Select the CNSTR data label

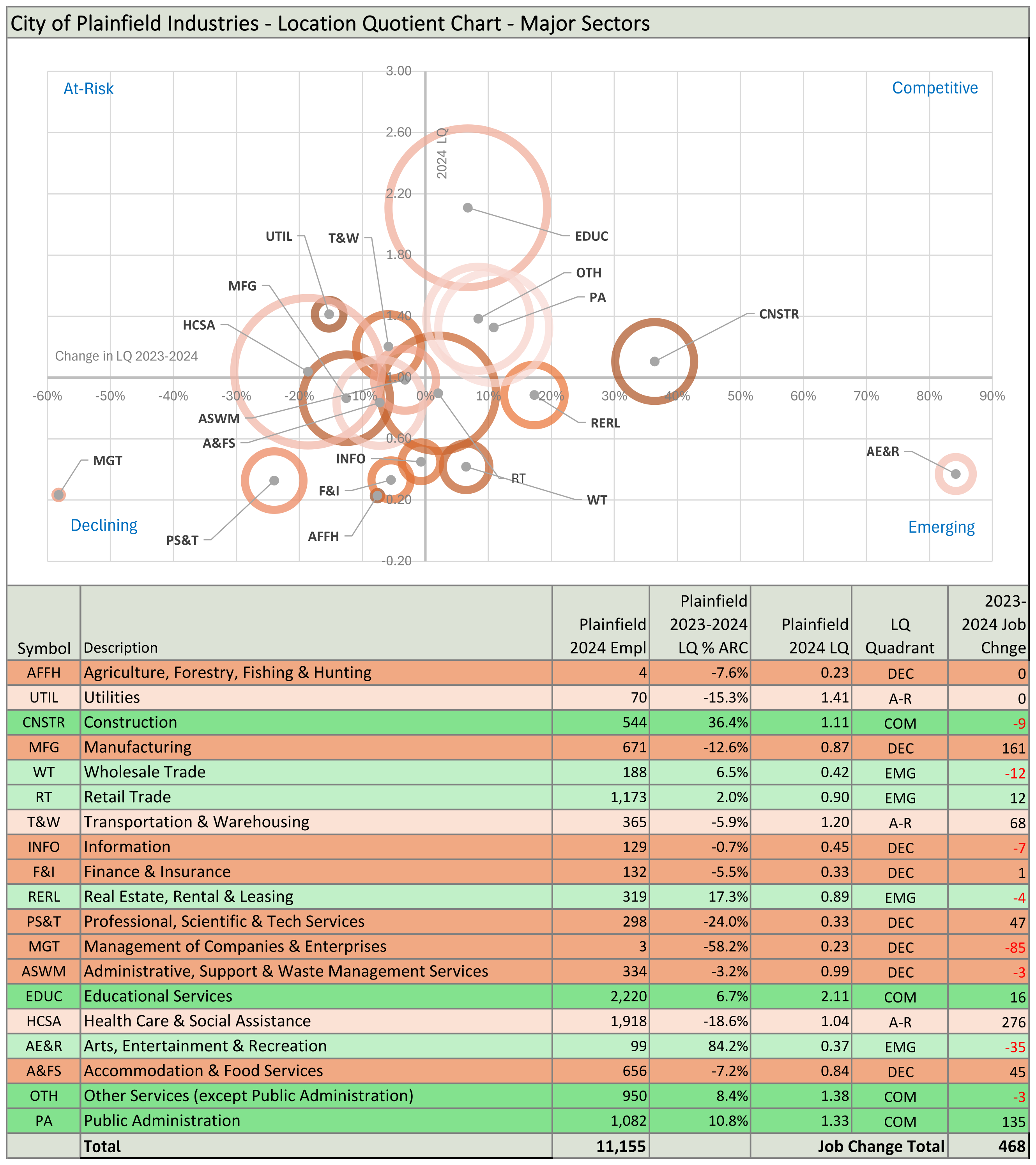tap(779, 314)
